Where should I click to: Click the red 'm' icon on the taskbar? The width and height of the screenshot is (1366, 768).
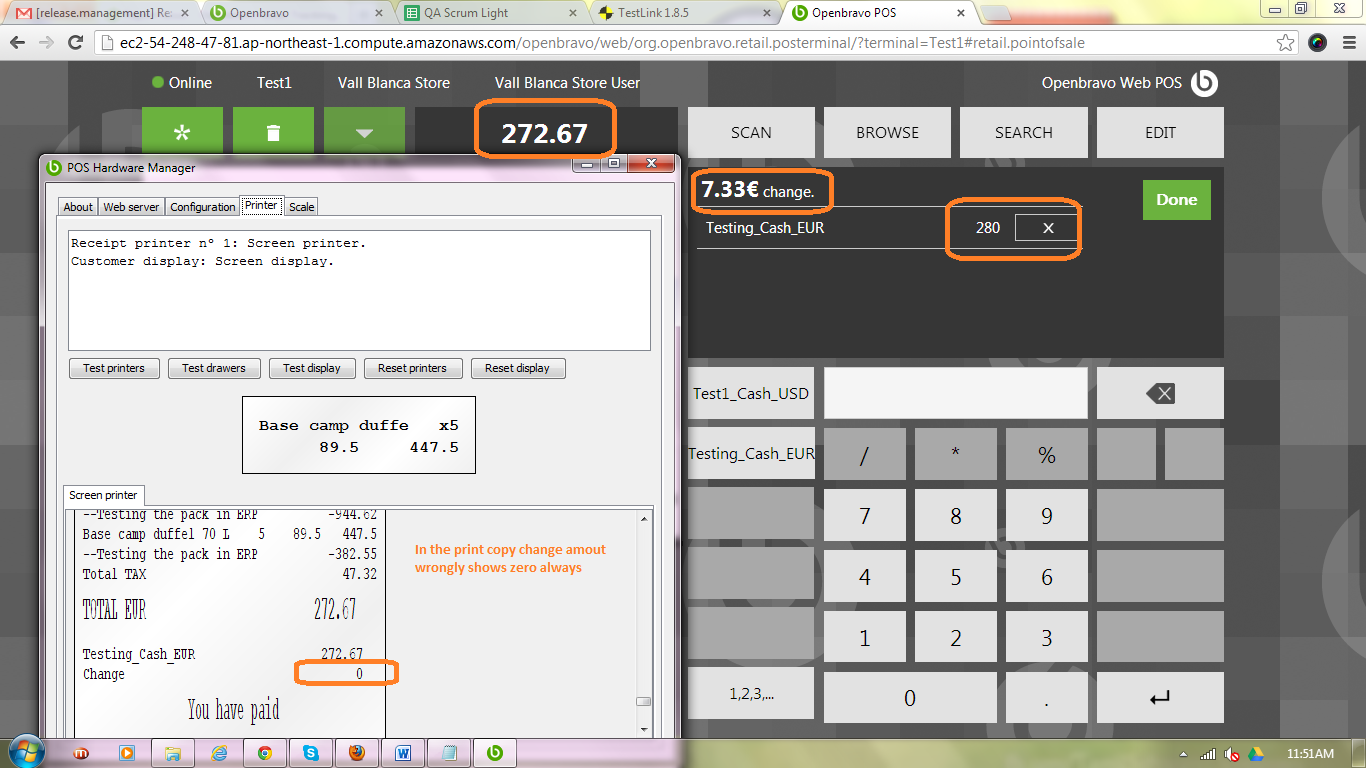tap(81, 753)
